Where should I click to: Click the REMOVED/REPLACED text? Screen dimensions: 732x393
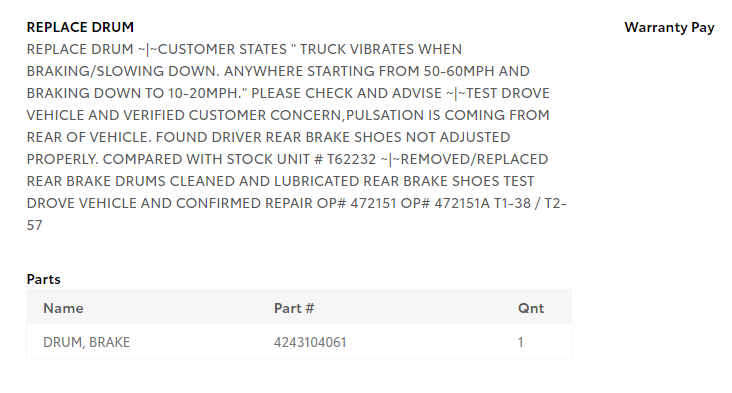coord(474,159)
